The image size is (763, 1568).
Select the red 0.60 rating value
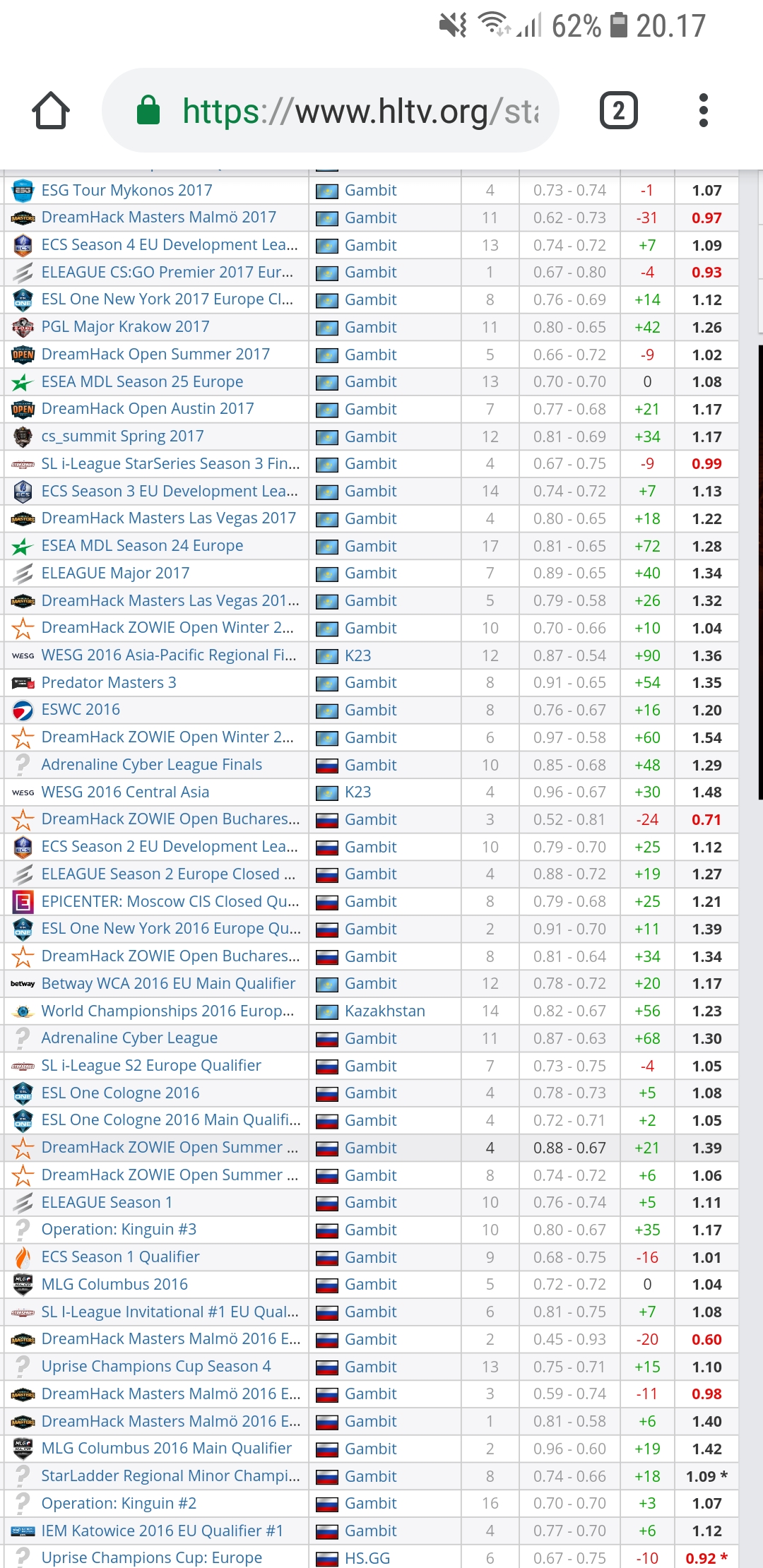(x=707, y=1339)
